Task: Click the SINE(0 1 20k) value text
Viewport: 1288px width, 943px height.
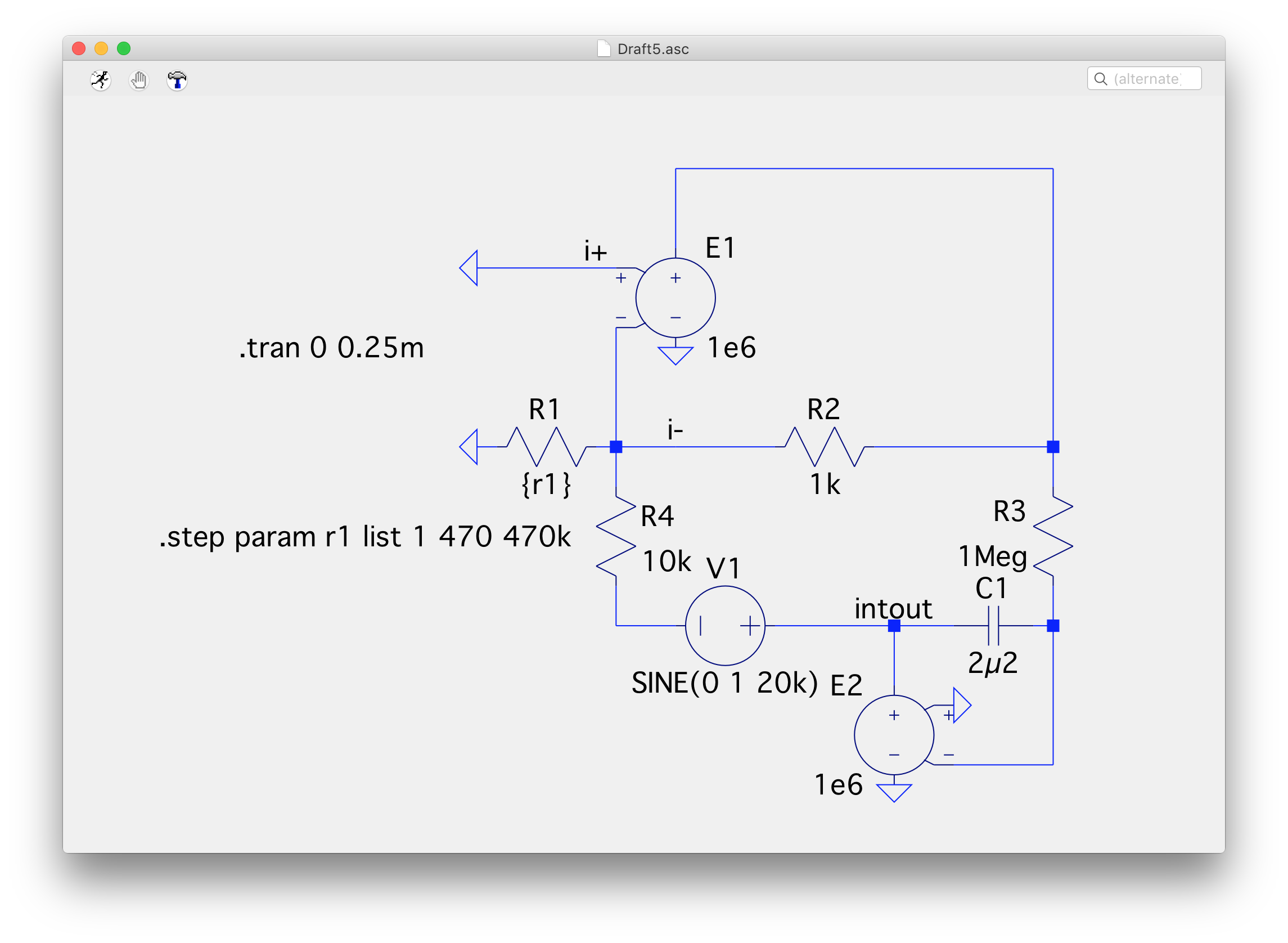Action: (x=724, y=682)
